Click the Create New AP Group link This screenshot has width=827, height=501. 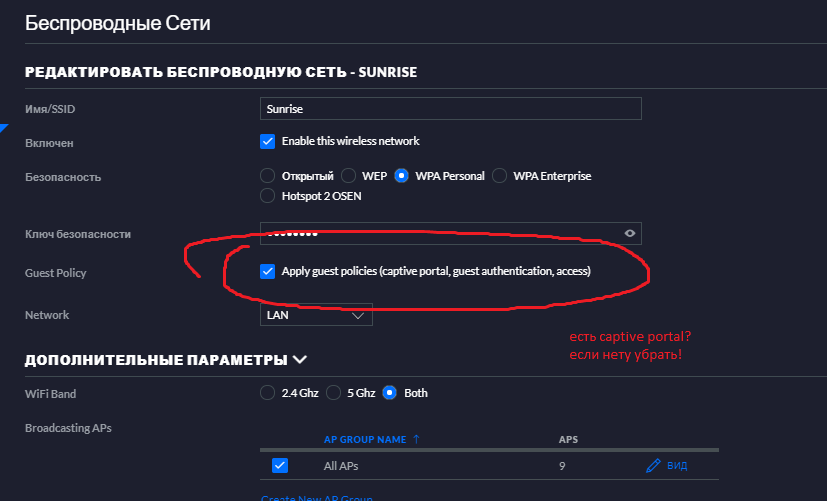[316, 497]
